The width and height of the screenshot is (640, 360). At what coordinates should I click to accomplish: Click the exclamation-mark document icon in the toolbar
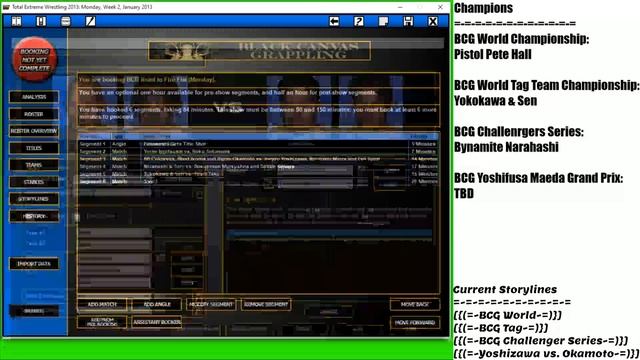coord(41,21)
